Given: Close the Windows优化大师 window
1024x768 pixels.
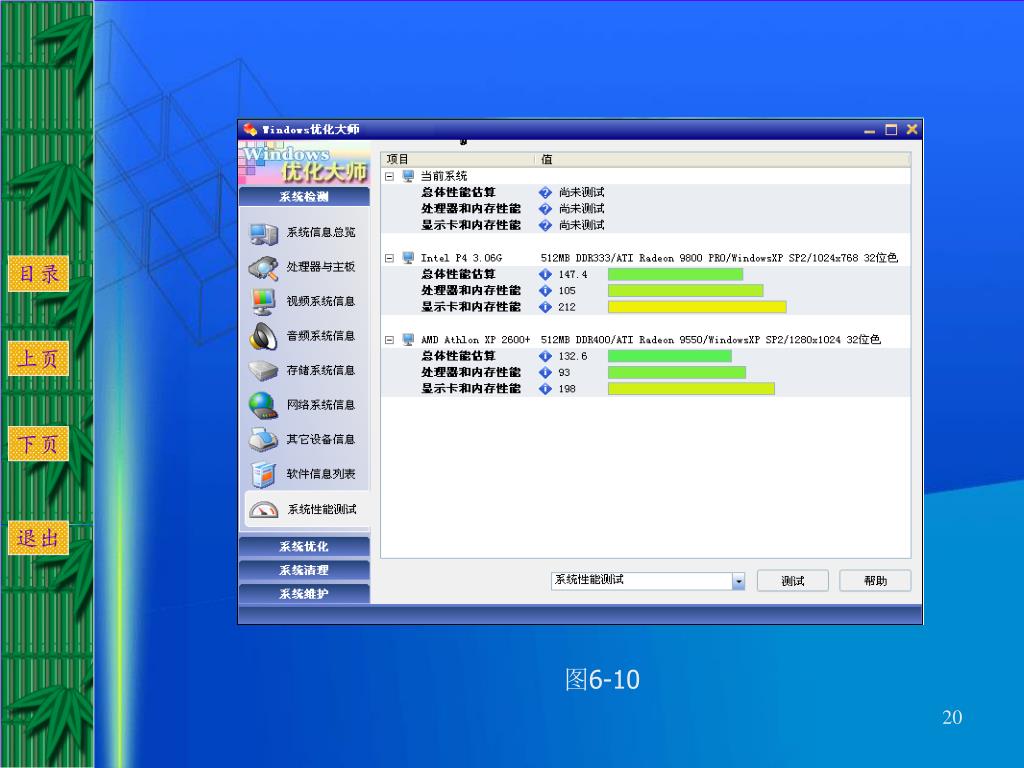Looking at the screenshot, I should coord(912,129).
